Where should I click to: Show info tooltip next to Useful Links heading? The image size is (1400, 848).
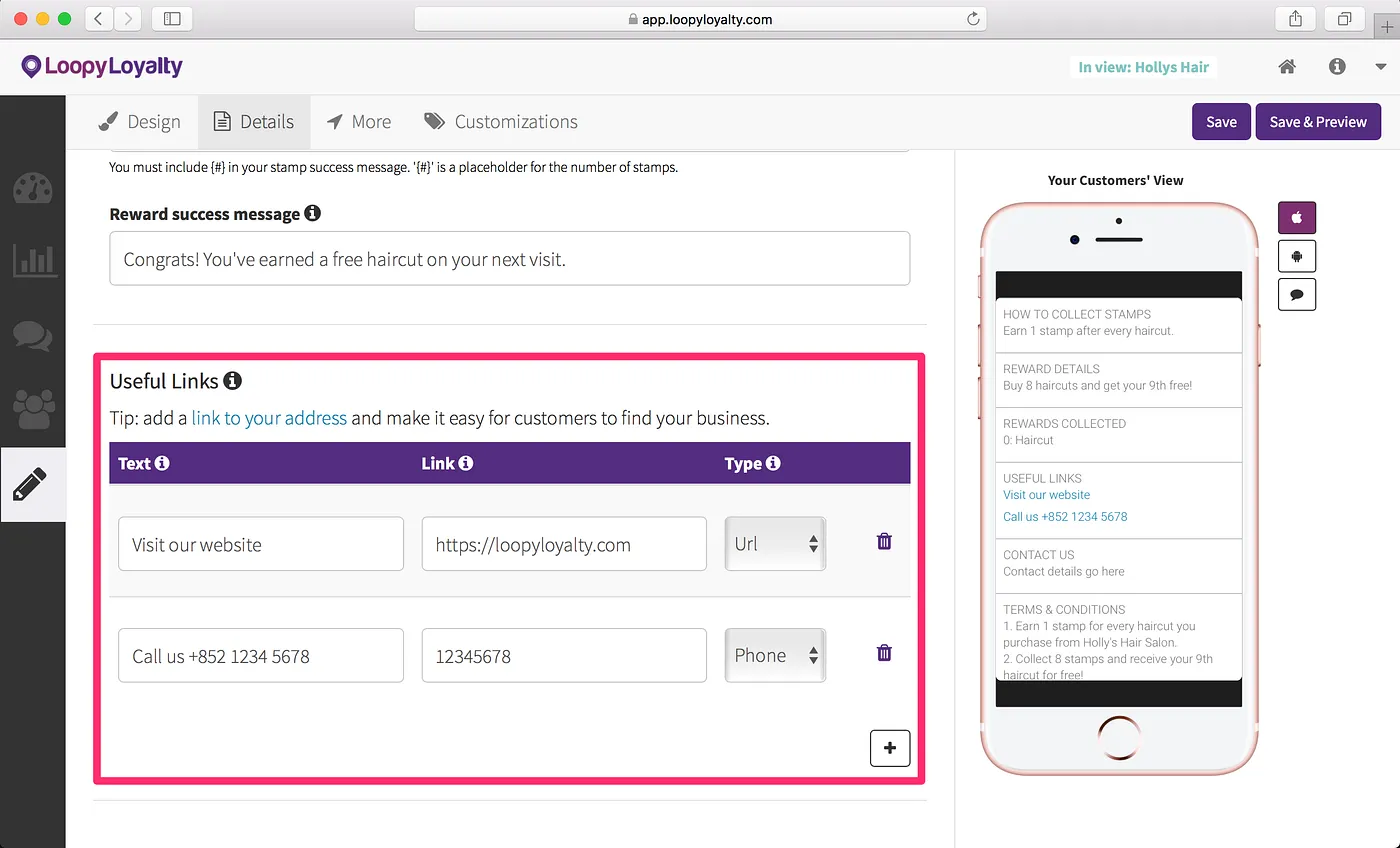233,380
